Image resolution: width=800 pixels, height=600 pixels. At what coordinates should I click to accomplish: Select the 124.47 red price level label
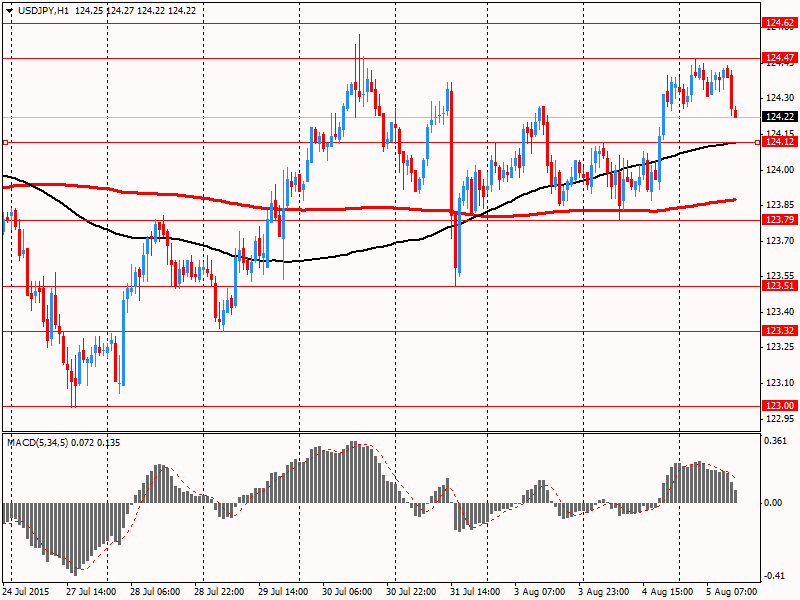779,58
